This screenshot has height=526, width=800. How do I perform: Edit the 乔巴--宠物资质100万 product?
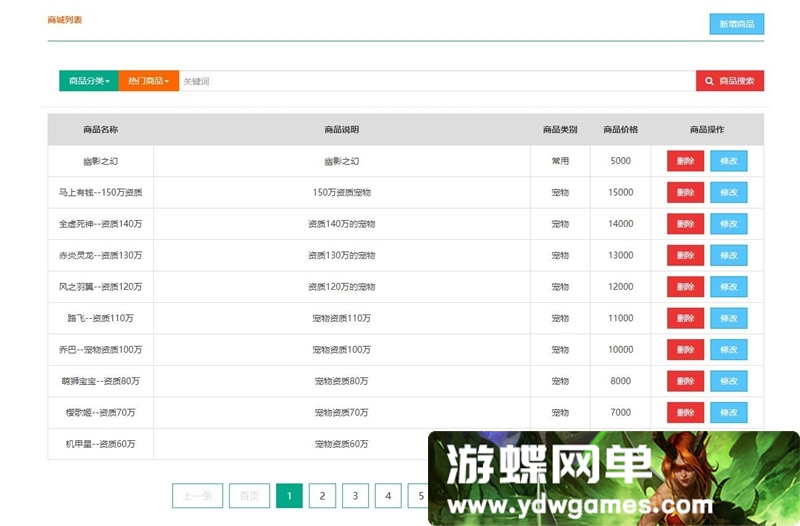(x=729, y=349)
